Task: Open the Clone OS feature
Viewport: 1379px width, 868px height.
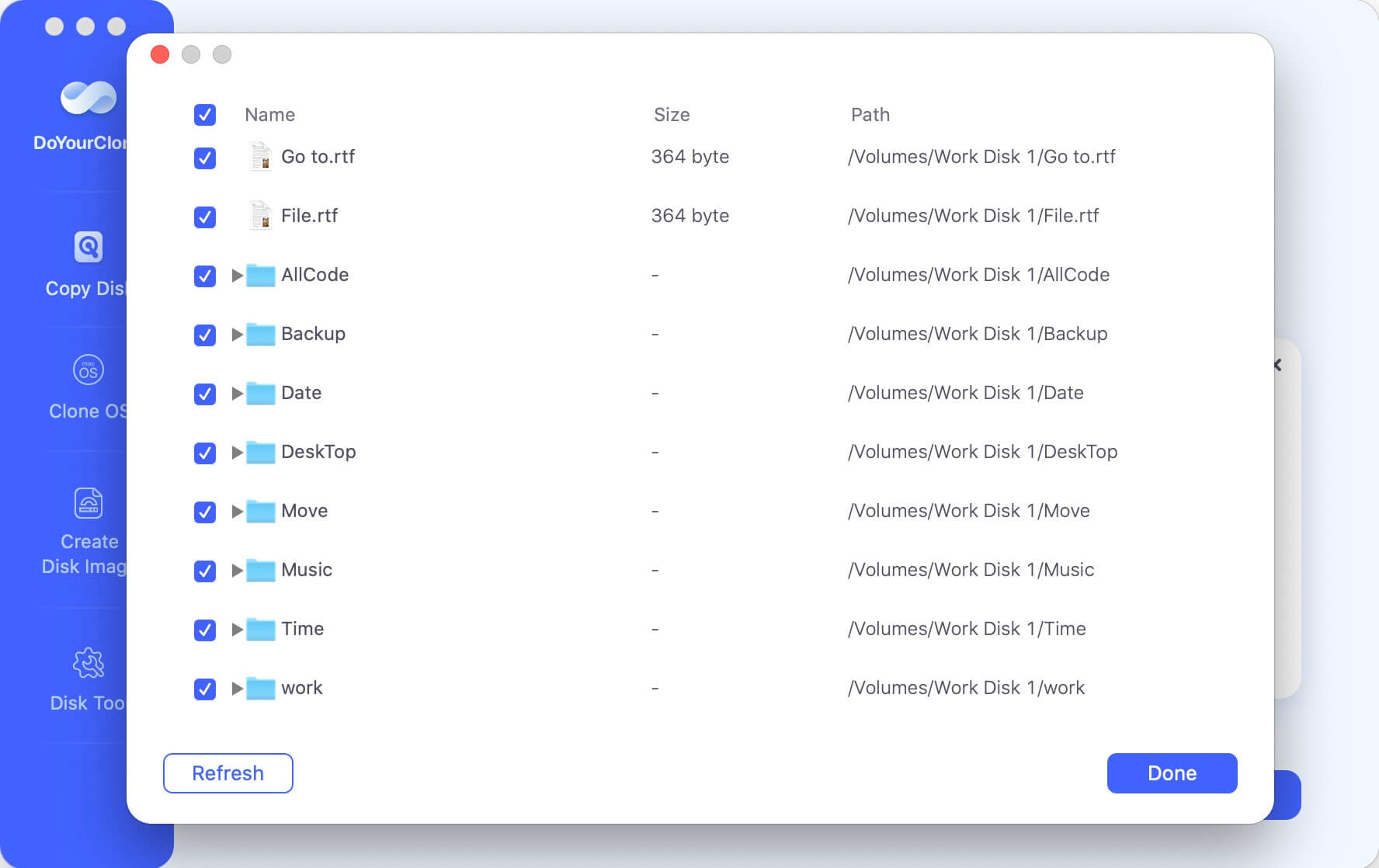Action: tap(87, 387)
